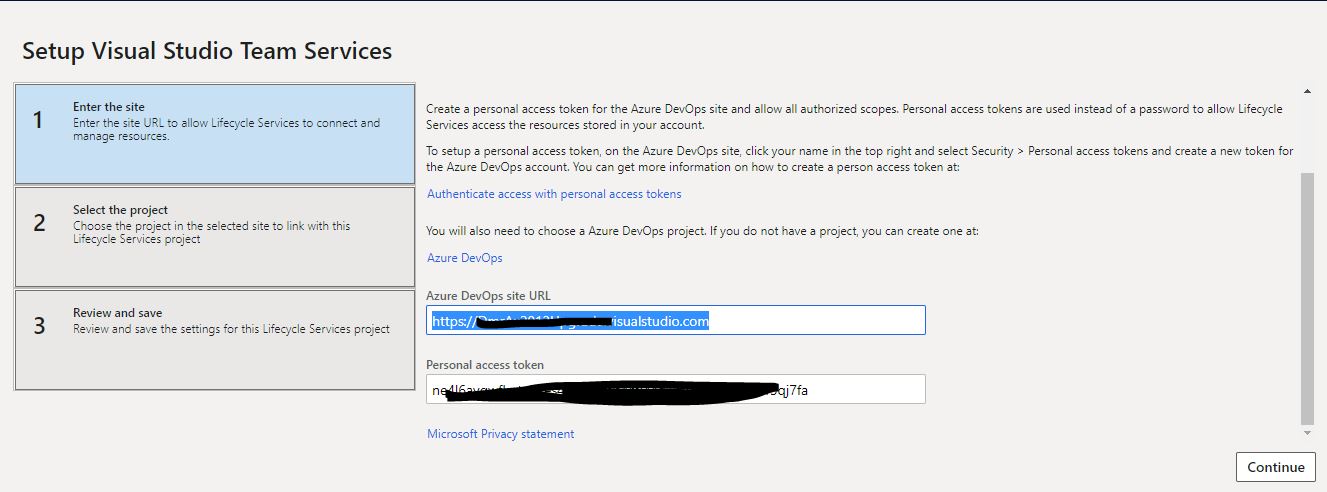Click the Continue button

click(x=1276, y=467)
